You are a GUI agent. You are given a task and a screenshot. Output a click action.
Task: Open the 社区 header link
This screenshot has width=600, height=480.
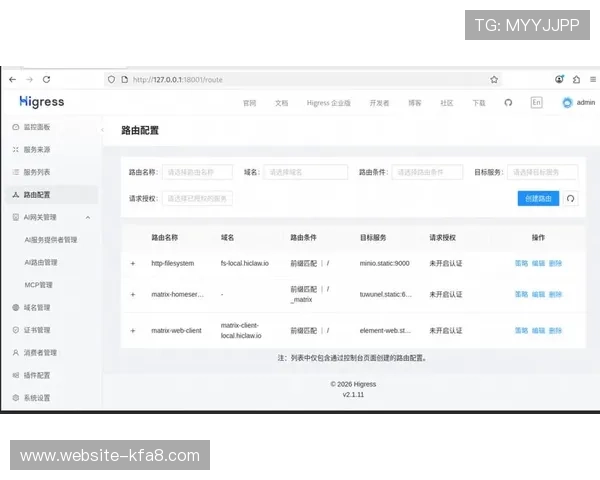(x=447, y=103)
